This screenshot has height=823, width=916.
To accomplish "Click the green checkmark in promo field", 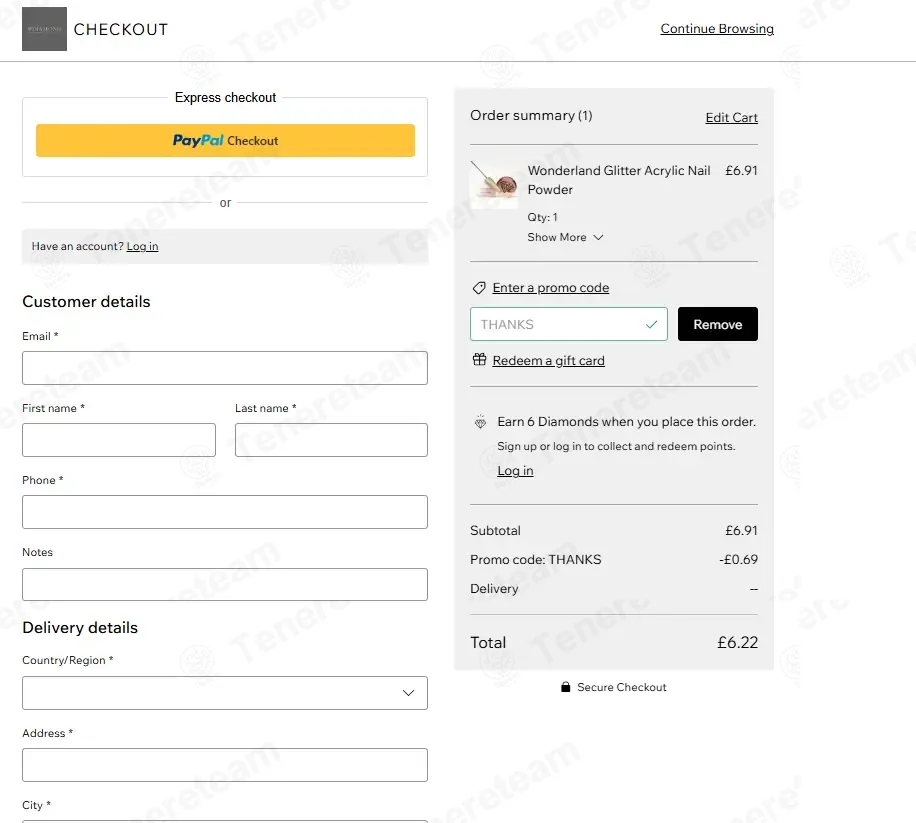I will tap(651, 324).
